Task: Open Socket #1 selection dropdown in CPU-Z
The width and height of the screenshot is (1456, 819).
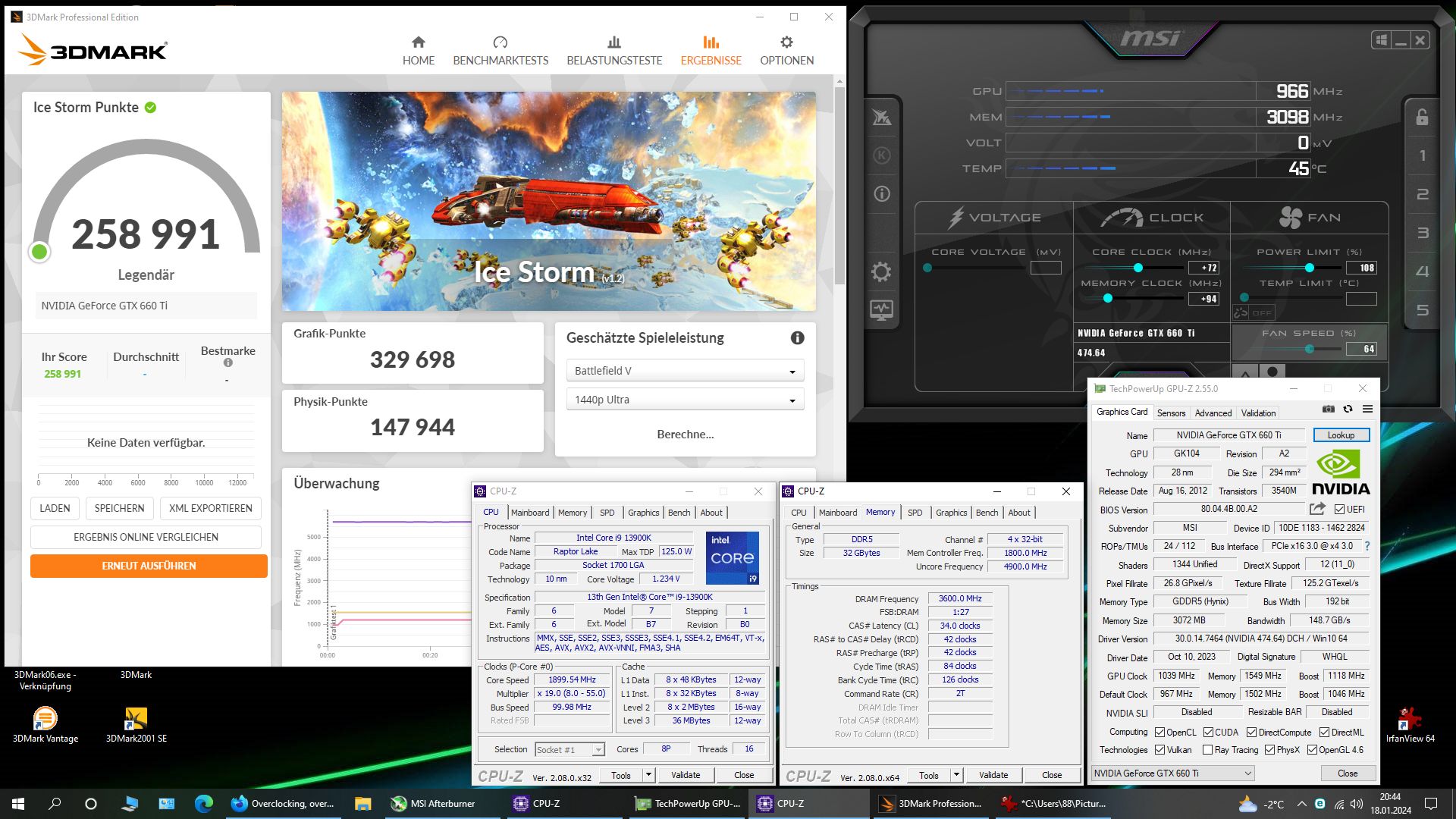Action: coord(570,749)
